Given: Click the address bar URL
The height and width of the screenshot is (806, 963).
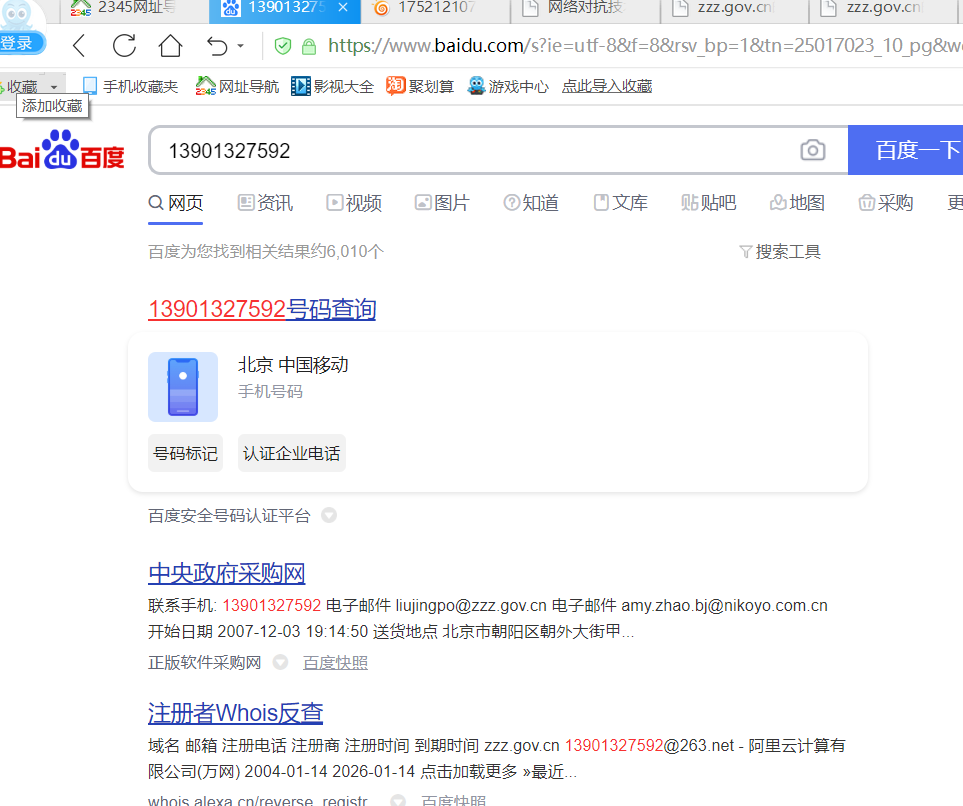Looking at the screenshot, I should click(645, 45).
